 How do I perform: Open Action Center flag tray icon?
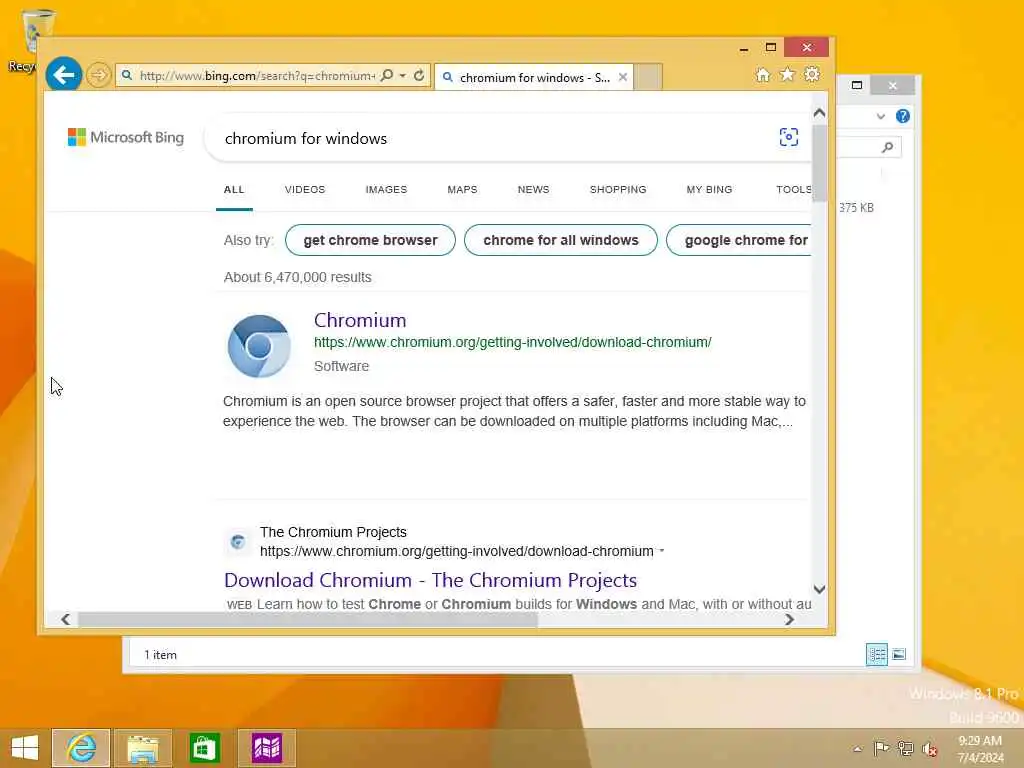[881, 748]
